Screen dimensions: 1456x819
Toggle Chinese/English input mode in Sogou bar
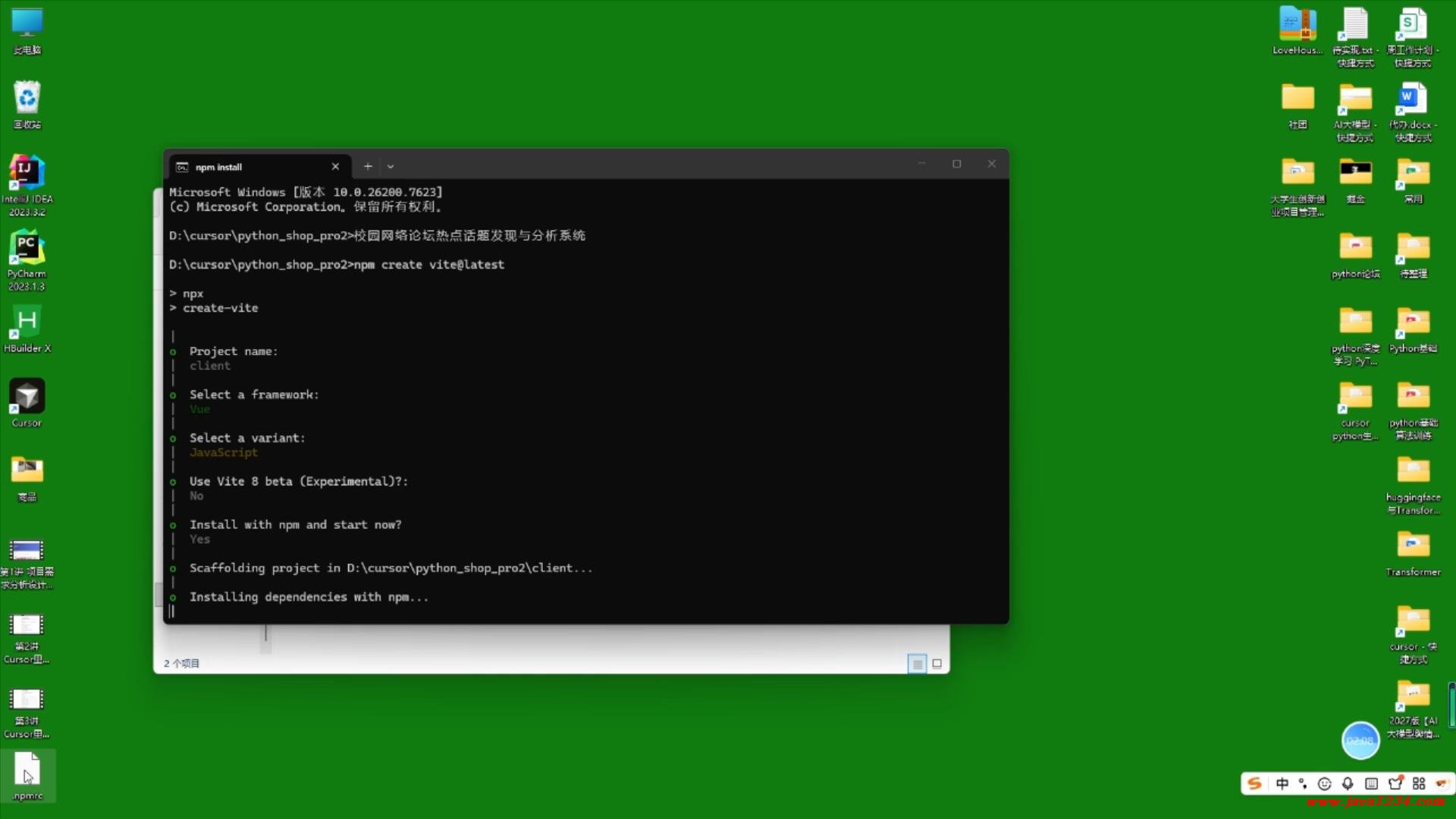(x=1282, y=783)
